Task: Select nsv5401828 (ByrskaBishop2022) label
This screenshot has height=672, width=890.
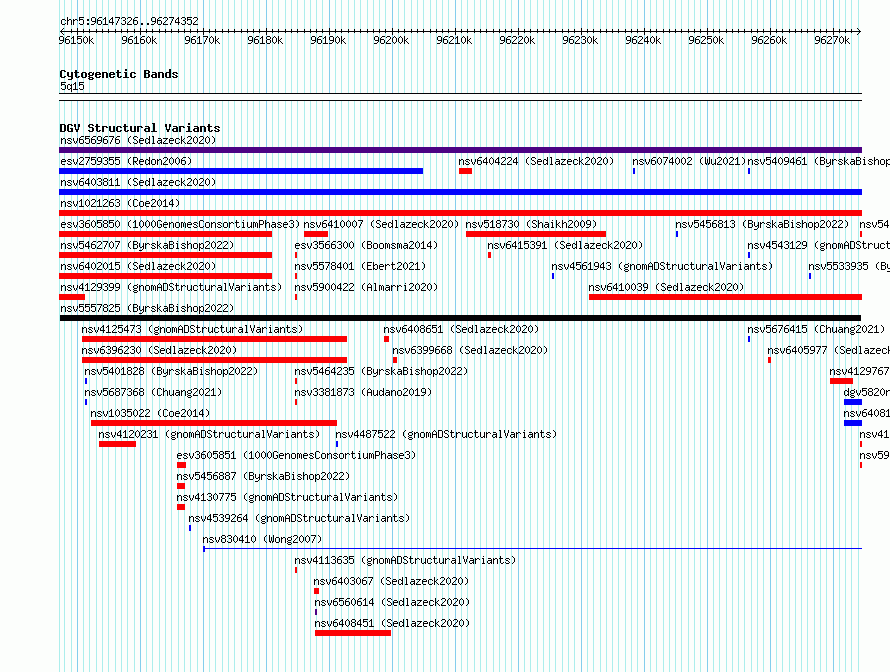Action: [171, 371]
